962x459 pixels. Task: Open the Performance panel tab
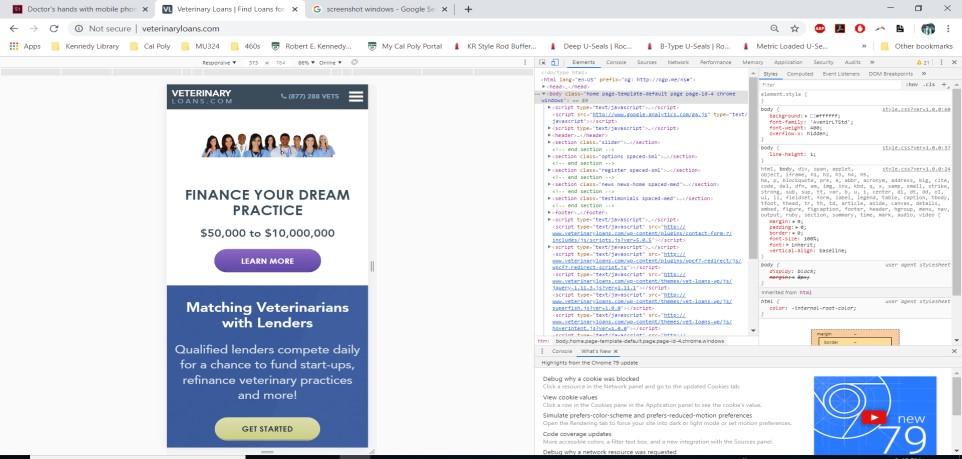click(x=715, y=63)
